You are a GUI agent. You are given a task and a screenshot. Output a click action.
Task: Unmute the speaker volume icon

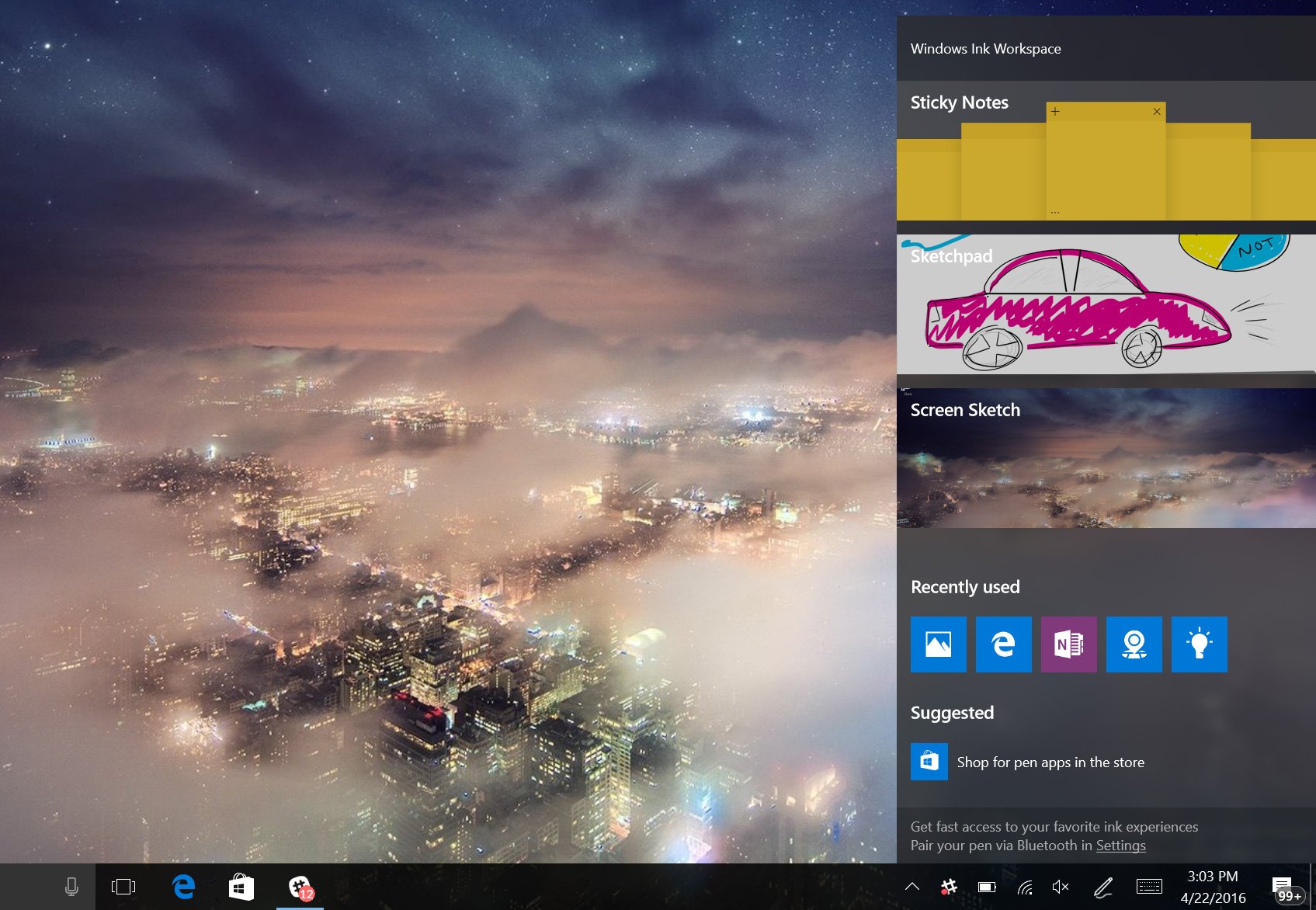1061,887
